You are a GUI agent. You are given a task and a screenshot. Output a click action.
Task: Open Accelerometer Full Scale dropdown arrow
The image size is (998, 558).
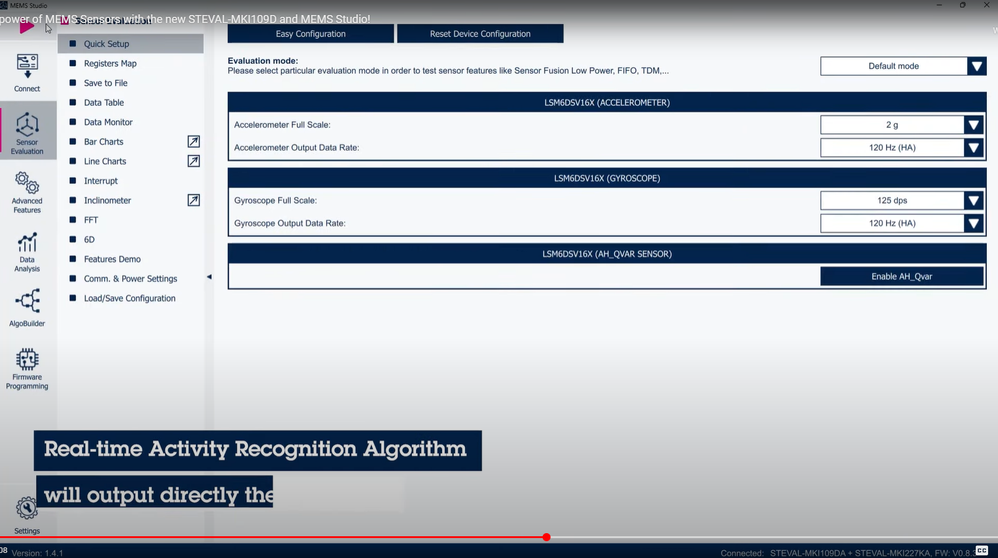tap(974, 125)
